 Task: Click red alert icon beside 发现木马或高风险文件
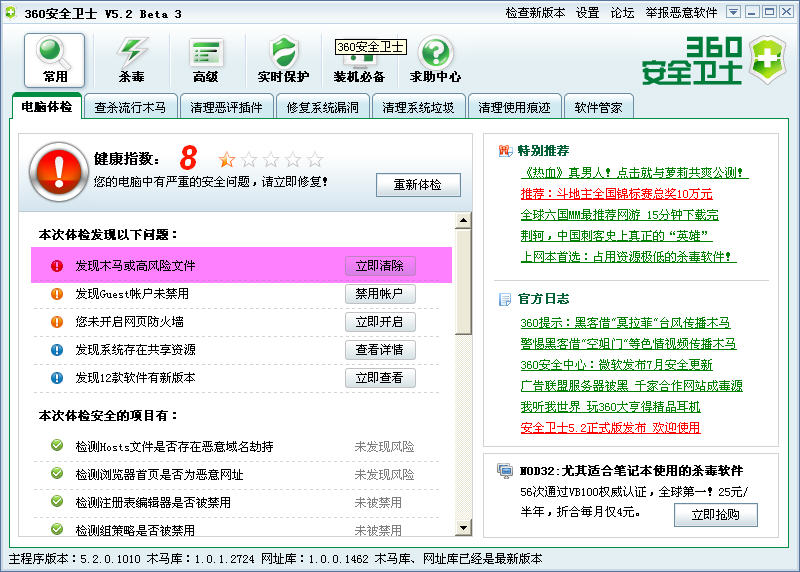[57, 266]
